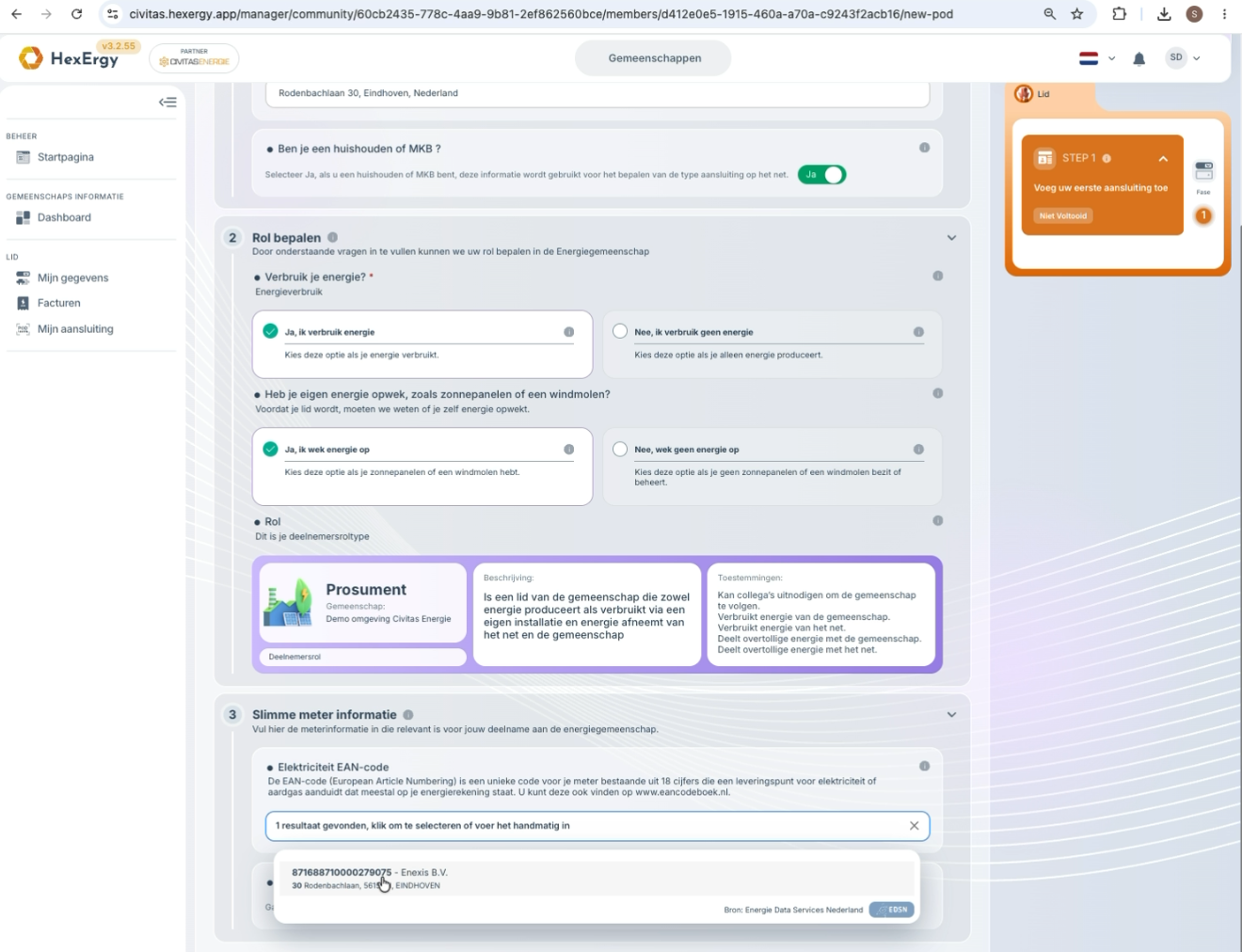This screenshot has width=1242, height=952.
Task: Open Dashboard in sidebar
Action: [x=64, y=217]
